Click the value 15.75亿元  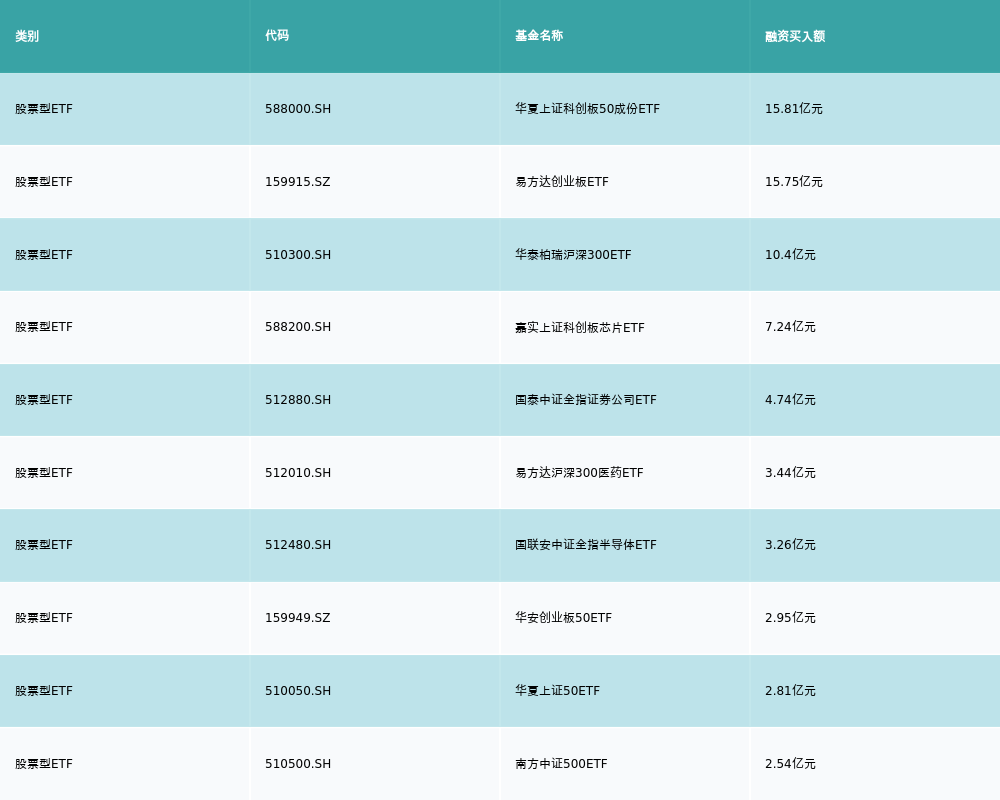point(793,182)
